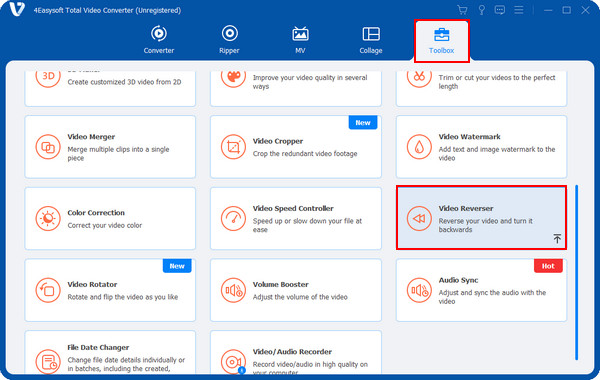The image size is (600, 380).
Task: Switch to the Converter tab
Action: coord(159,40)
